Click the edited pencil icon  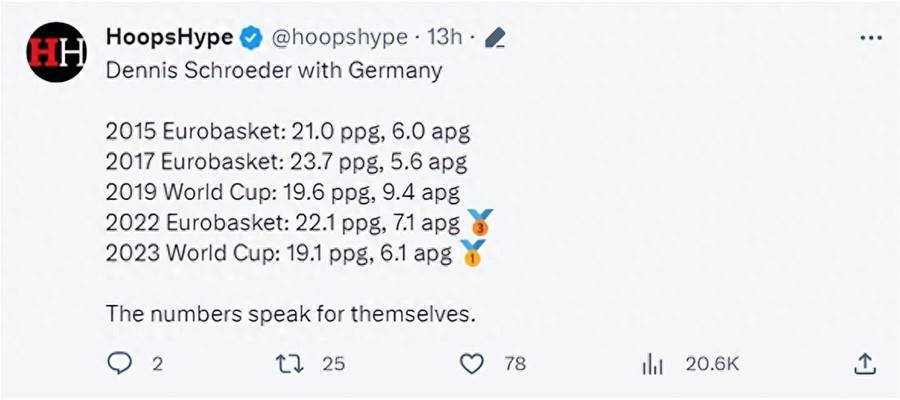click(494, 38)
